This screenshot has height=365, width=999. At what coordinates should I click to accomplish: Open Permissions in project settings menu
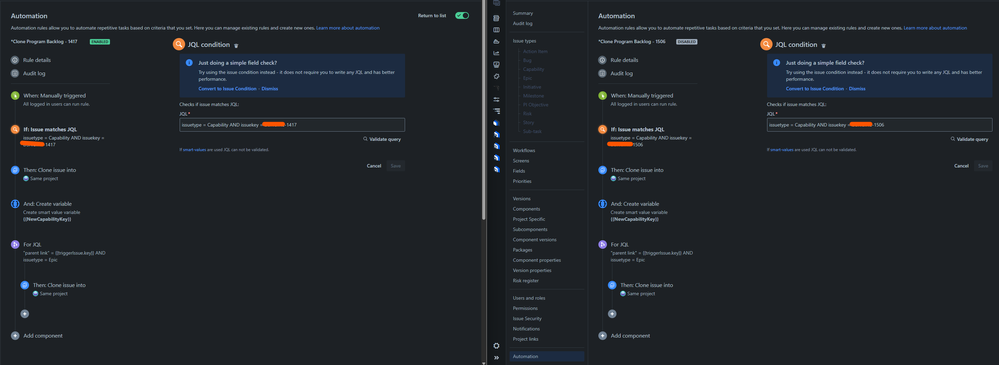click(526, 308)
